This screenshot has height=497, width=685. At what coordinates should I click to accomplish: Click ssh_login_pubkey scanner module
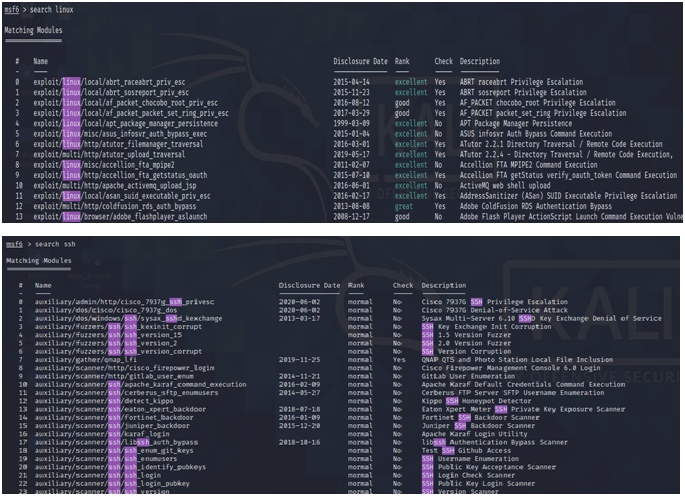pos(112,484)
